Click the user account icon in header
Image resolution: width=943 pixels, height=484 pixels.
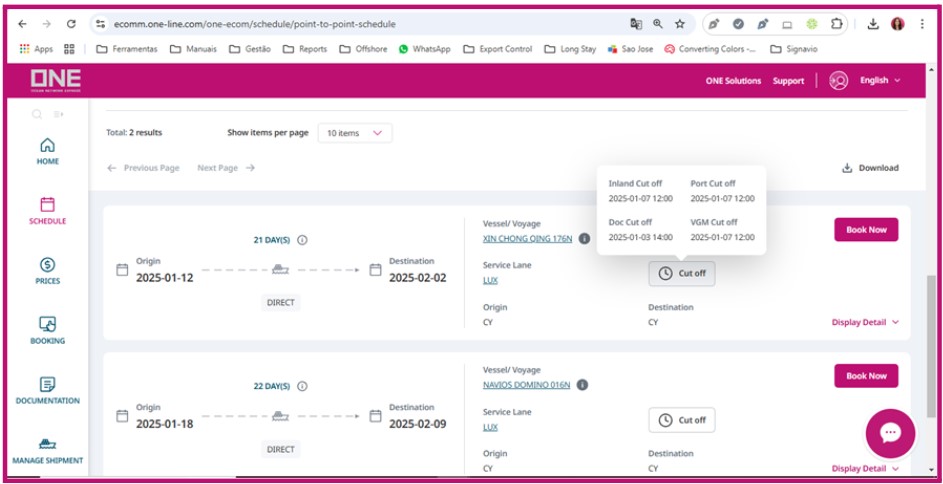[838, 81]
